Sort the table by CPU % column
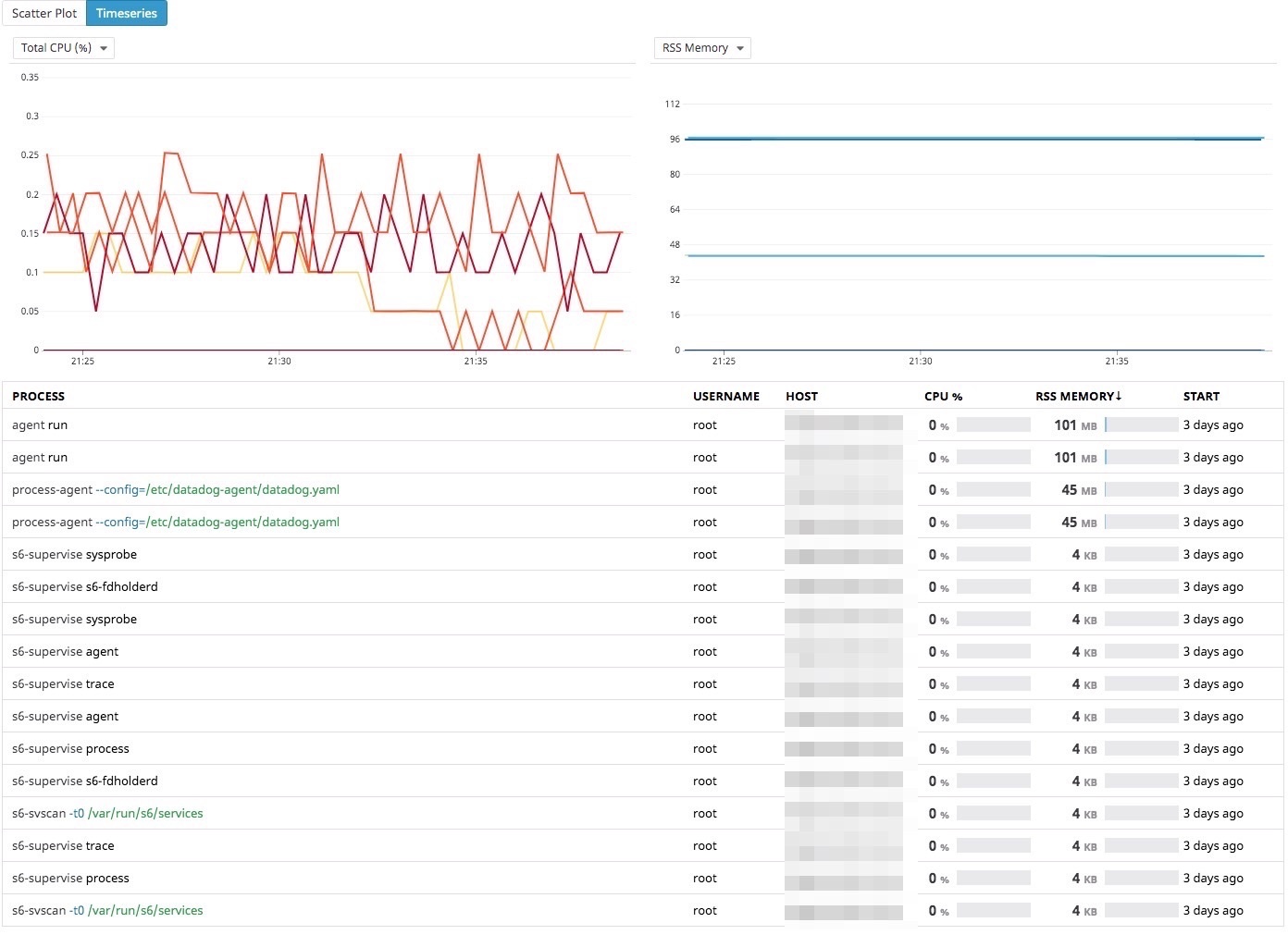This screenshot has height=935, width=1288. pos(943,397)
